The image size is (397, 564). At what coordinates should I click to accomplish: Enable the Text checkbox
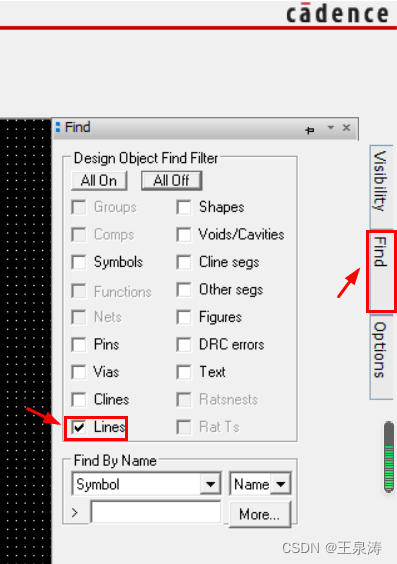(184, 372)
